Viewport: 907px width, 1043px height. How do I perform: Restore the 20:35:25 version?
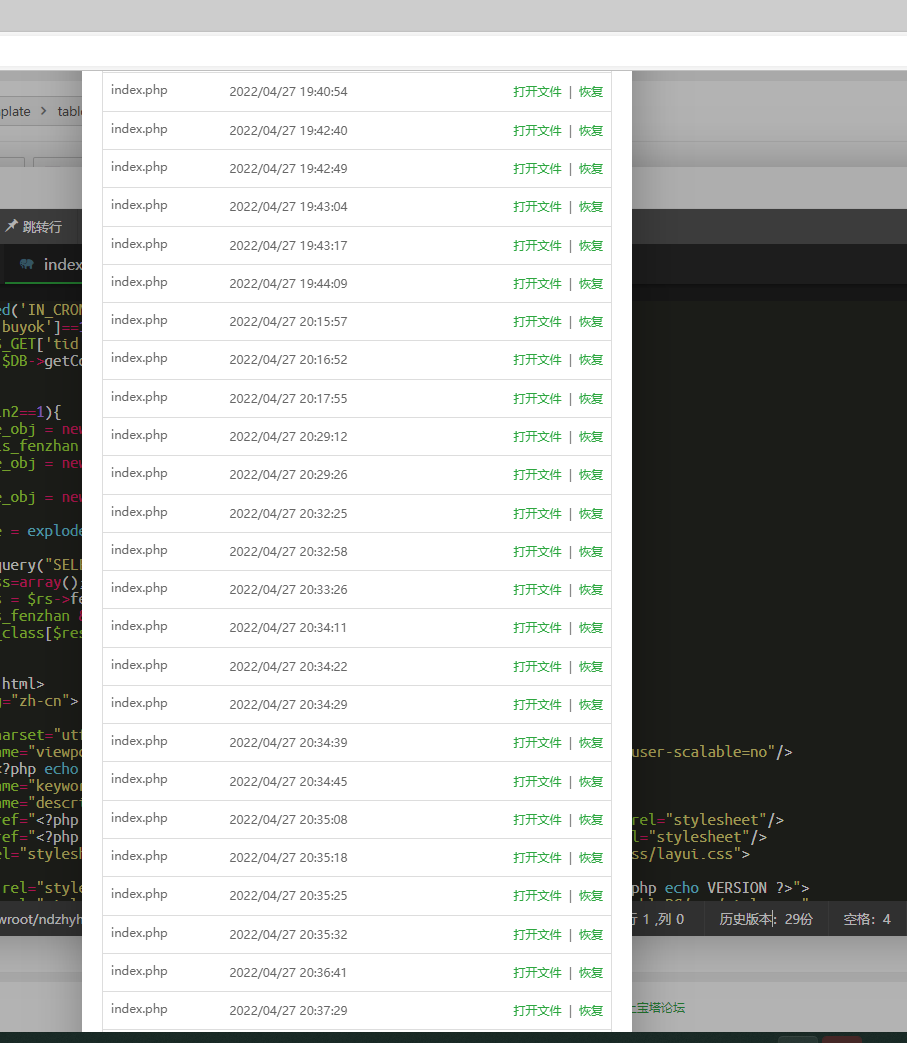(590, 896)
